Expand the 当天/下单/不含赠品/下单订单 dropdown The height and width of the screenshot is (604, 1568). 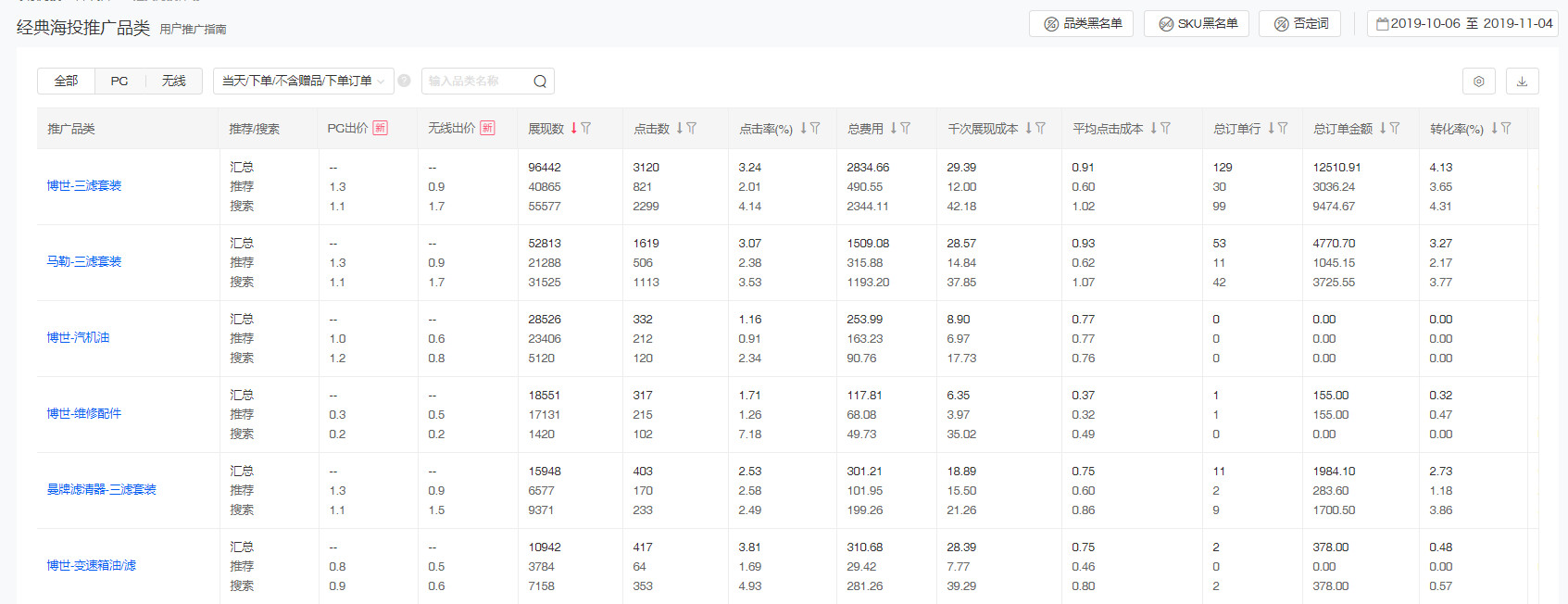(x=303, y=82)
